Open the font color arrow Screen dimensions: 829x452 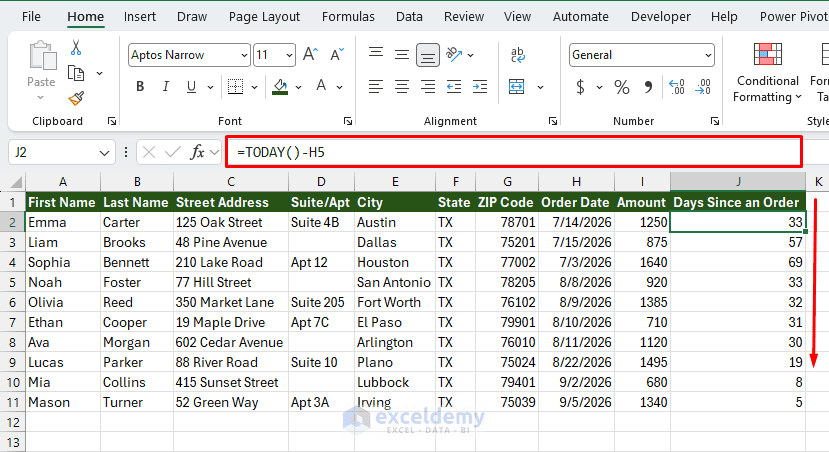click(339, 87)
